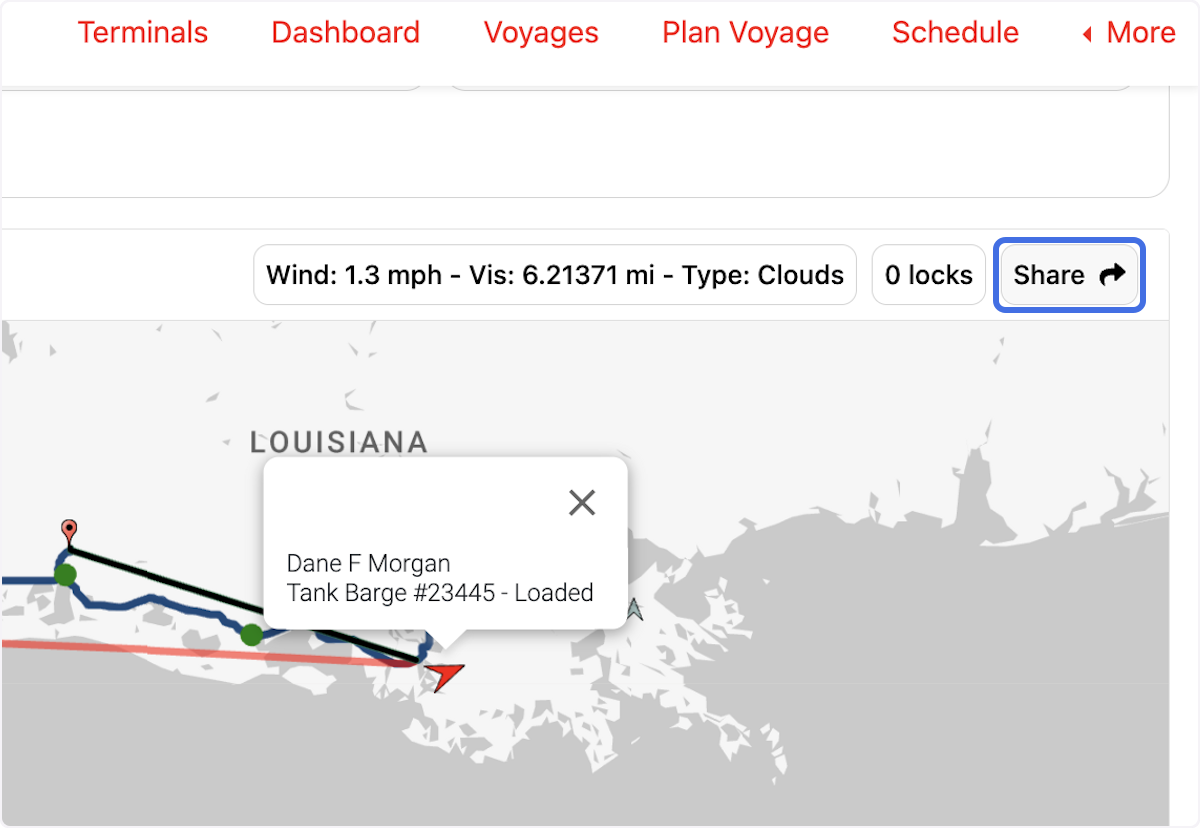Select the Plan Voyage tab
This screenshot has height=828, width=1200.
coord(745,33)
